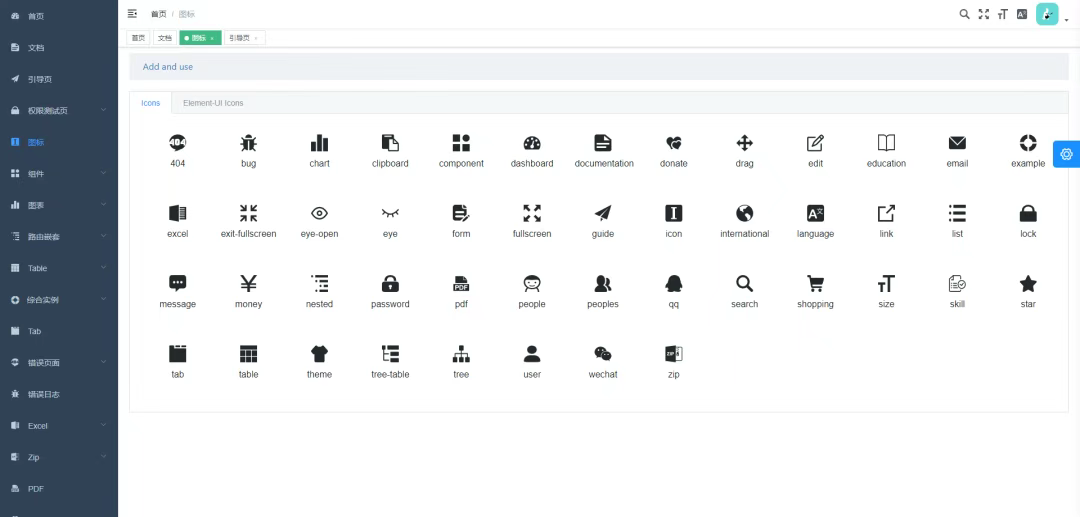The image size is (1080, 517).
Task: Select the dashboard icon
Action: 532,143
